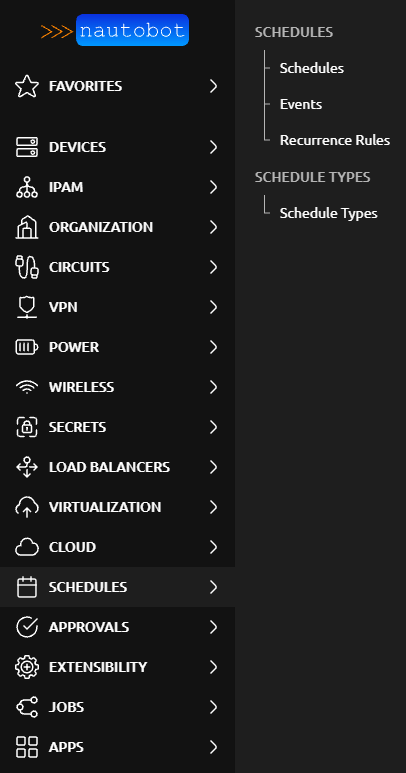This screenshot has width=406, height=773.
Task: Click the Devices server icon
Action: pos(27,147)
